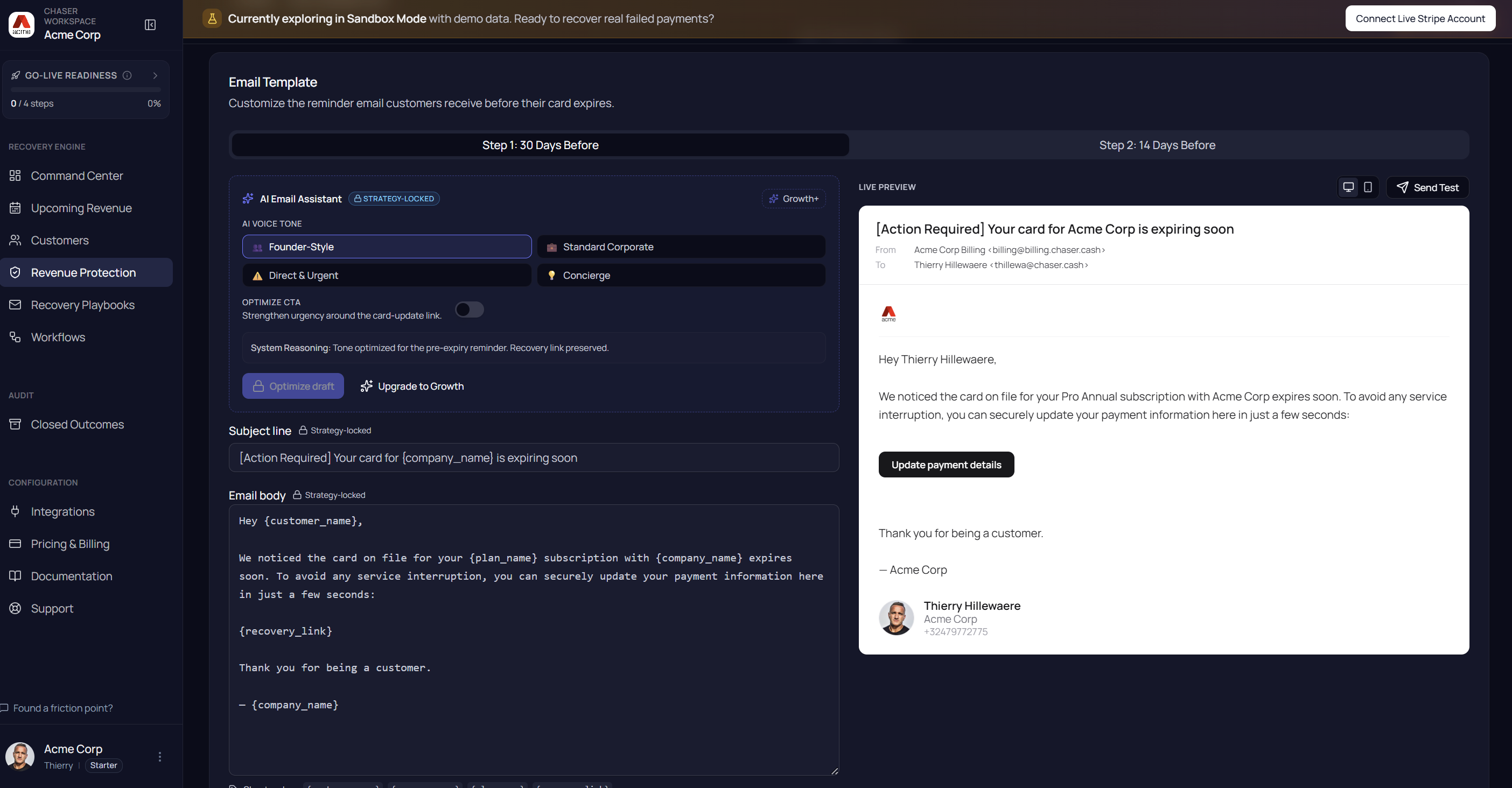1512x788 pixels.
Task: Click the Support lifebuoy icon
Action: pyautogui.click(x=15, y=608)
